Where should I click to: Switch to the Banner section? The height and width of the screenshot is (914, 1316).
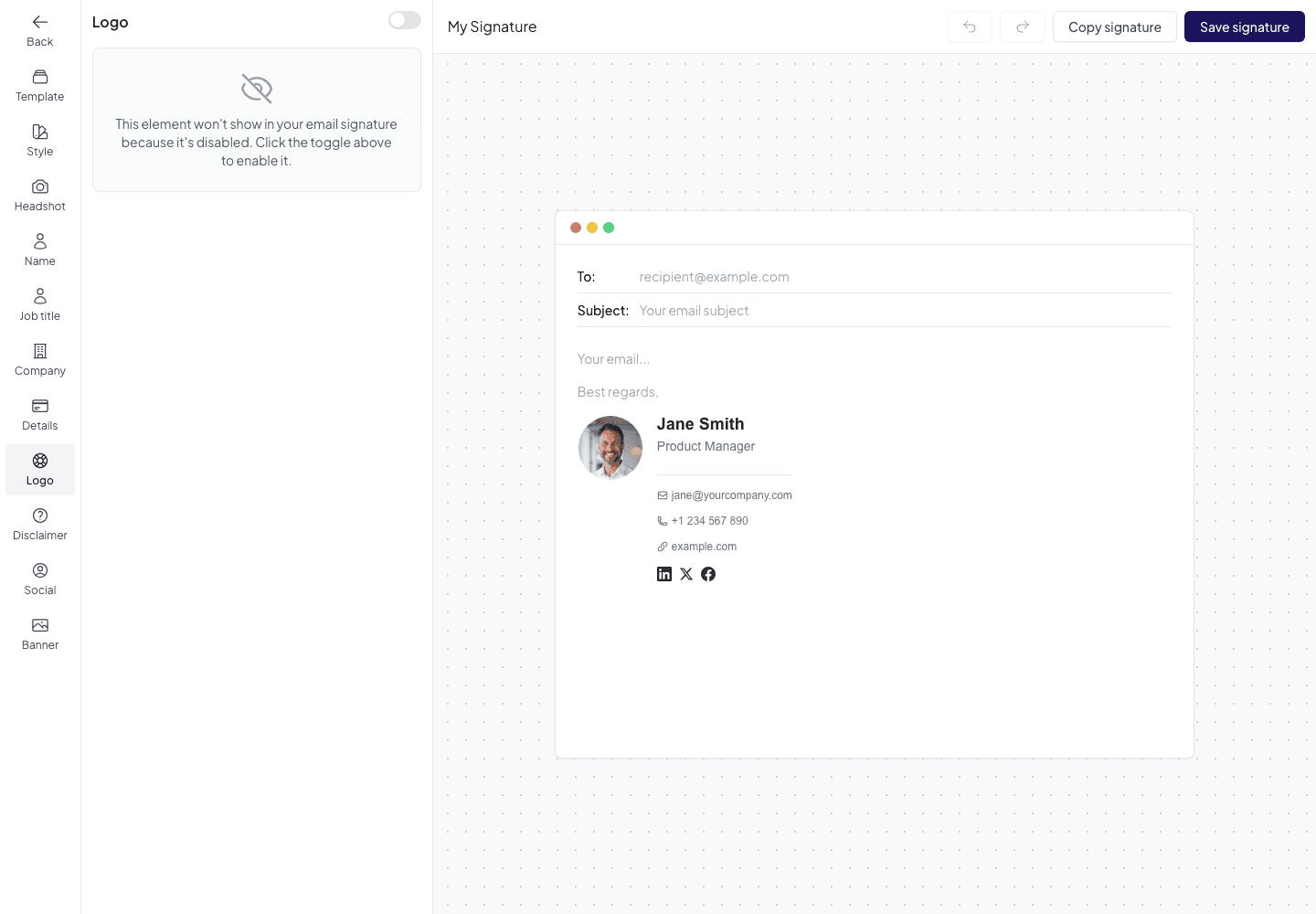(40, 633)
